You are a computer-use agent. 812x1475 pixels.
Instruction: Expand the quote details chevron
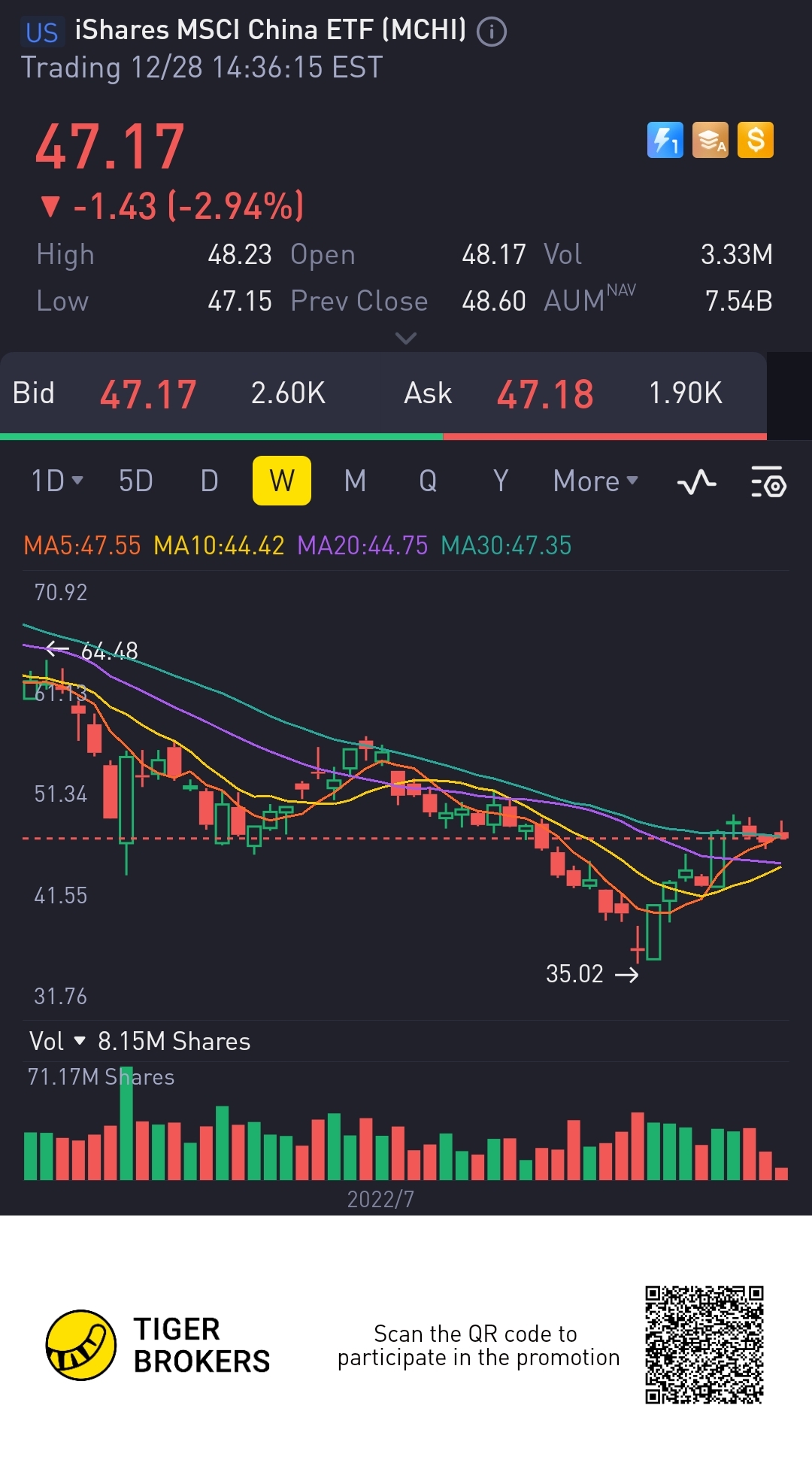[406, 338]
